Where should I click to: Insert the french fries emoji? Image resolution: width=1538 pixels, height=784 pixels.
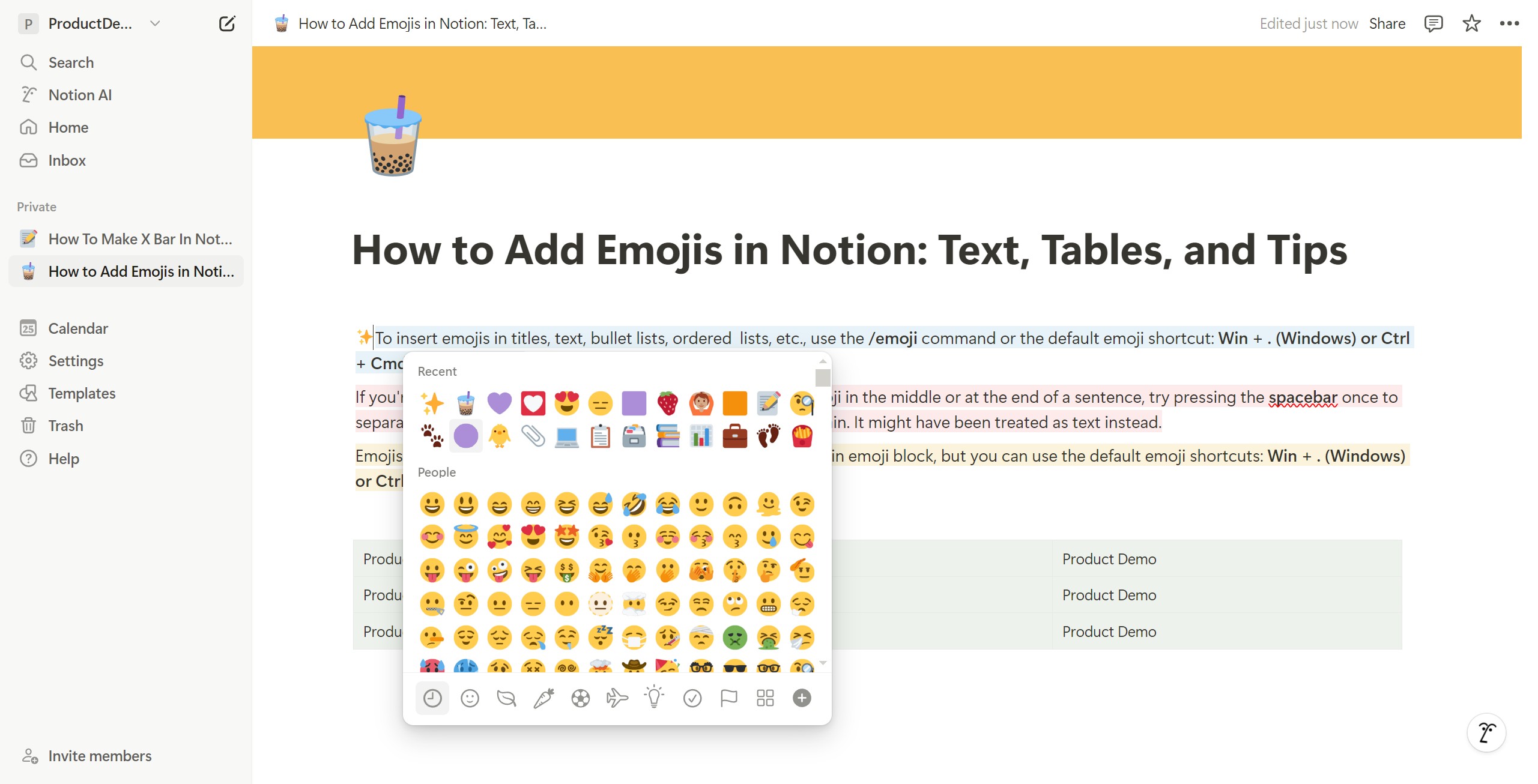tap(802, 436)
